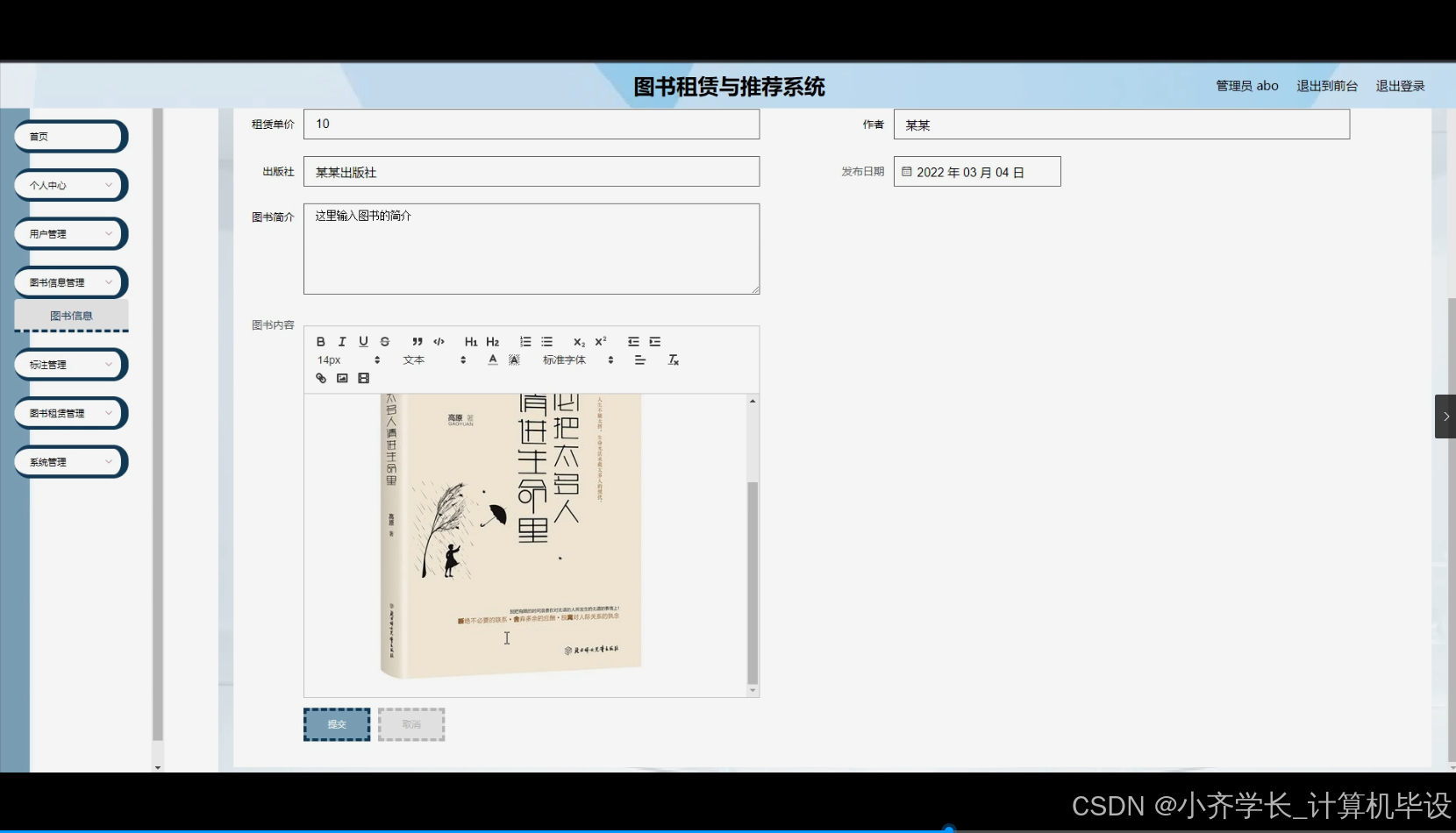1456x833 pixels.
Task: Open the 文本 paragraph style dropdown
Action: coord(435,360)
